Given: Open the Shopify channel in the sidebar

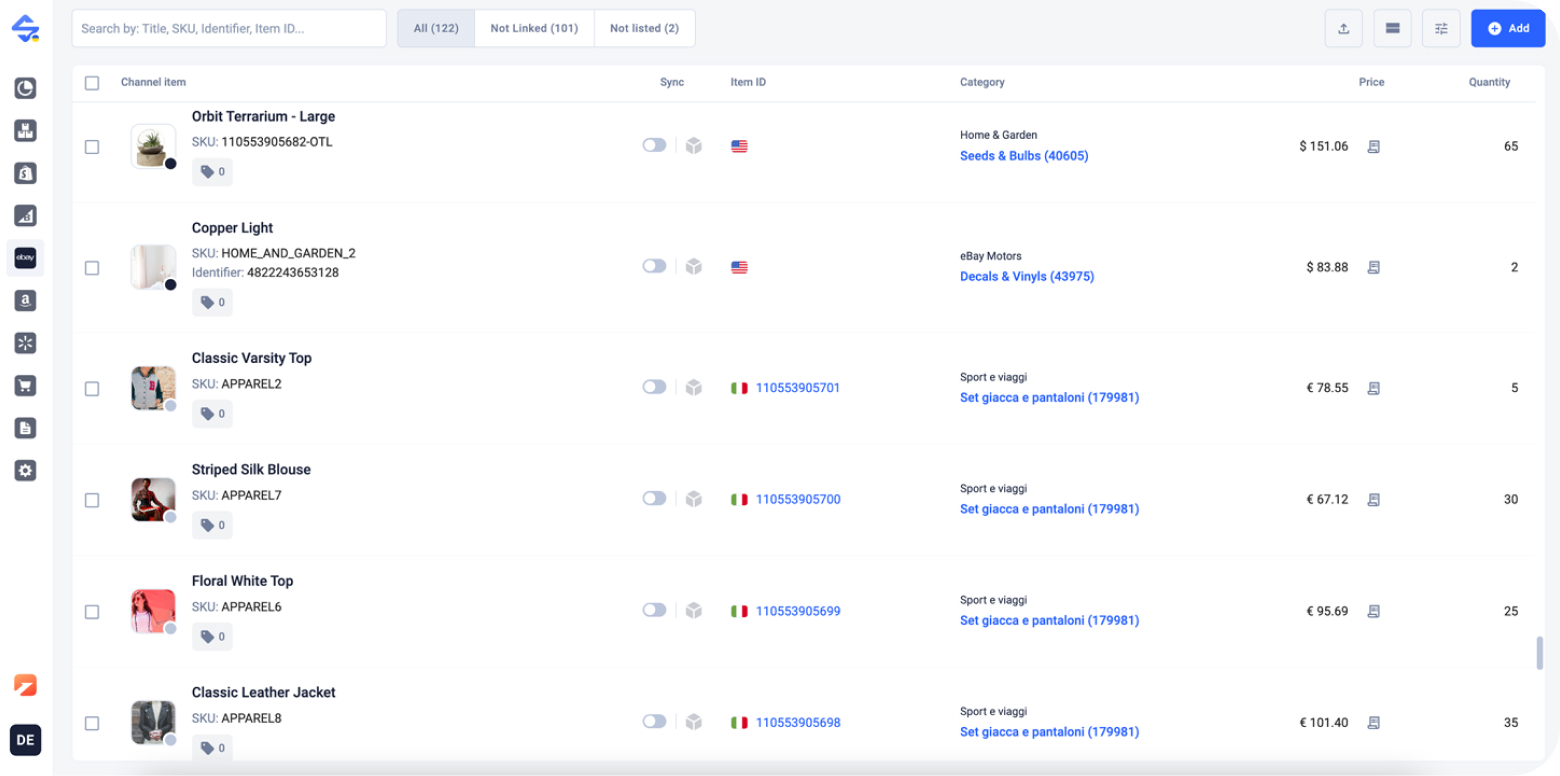Looking at the screenshot, I should point(26,173).
